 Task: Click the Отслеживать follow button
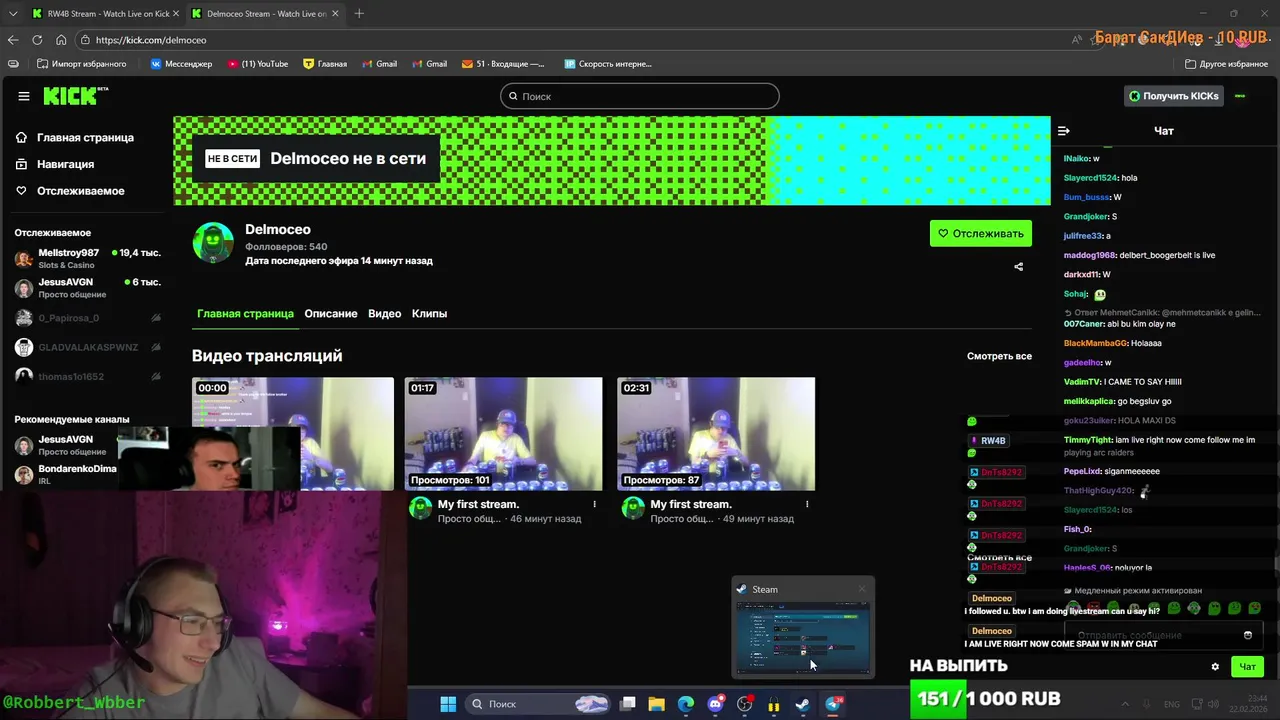[x=980, y=234]
